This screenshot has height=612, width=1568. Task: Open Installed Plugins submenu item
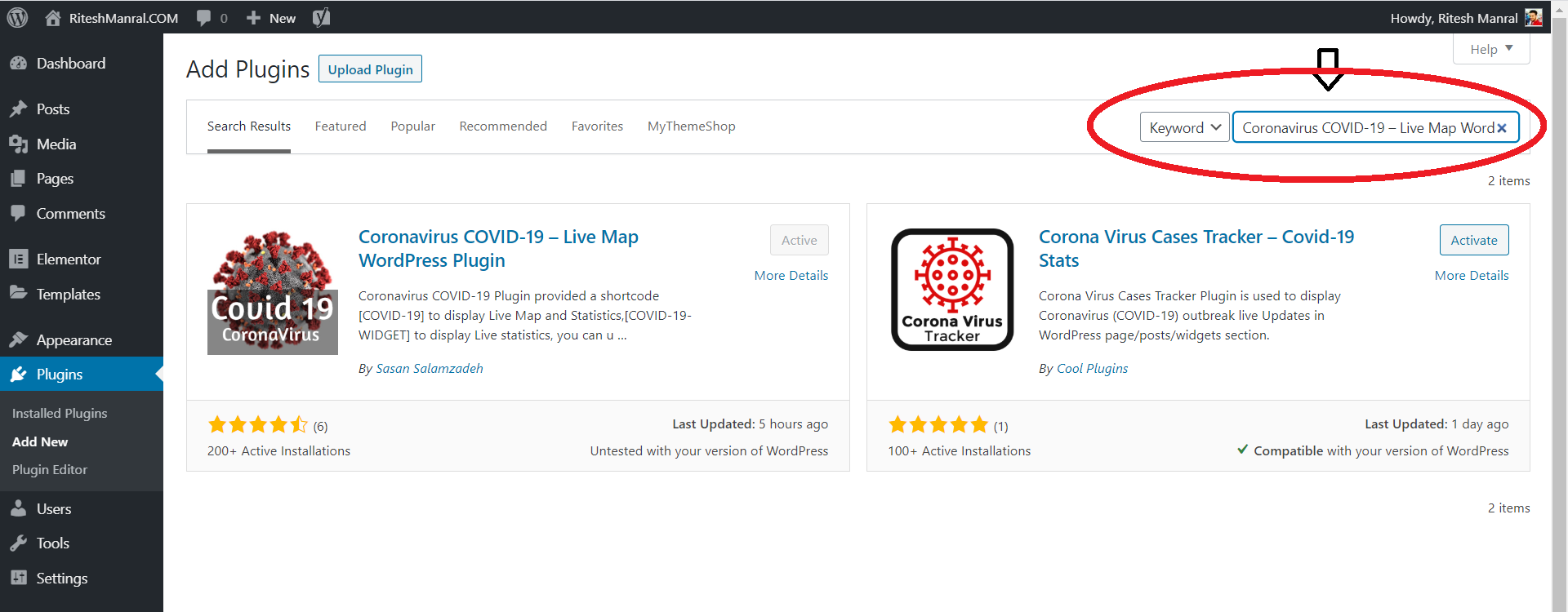[60, 414]
